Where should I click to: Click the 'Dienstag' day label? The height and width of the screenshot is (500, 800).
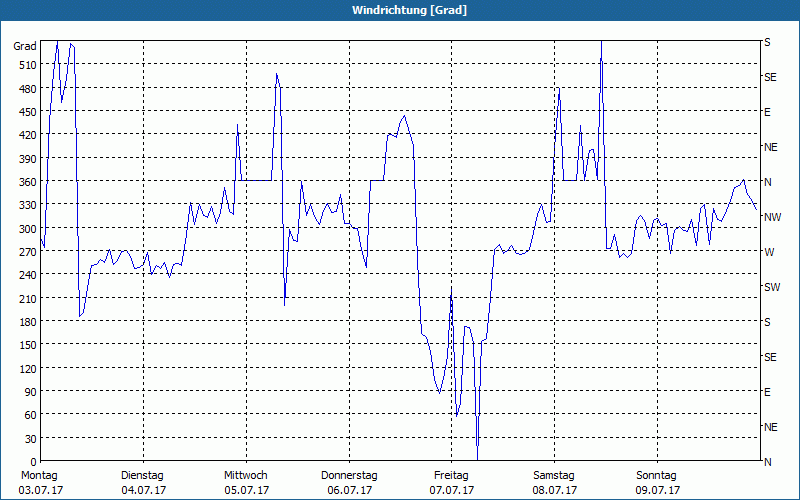pyautogui.click(x=142, y=476)
